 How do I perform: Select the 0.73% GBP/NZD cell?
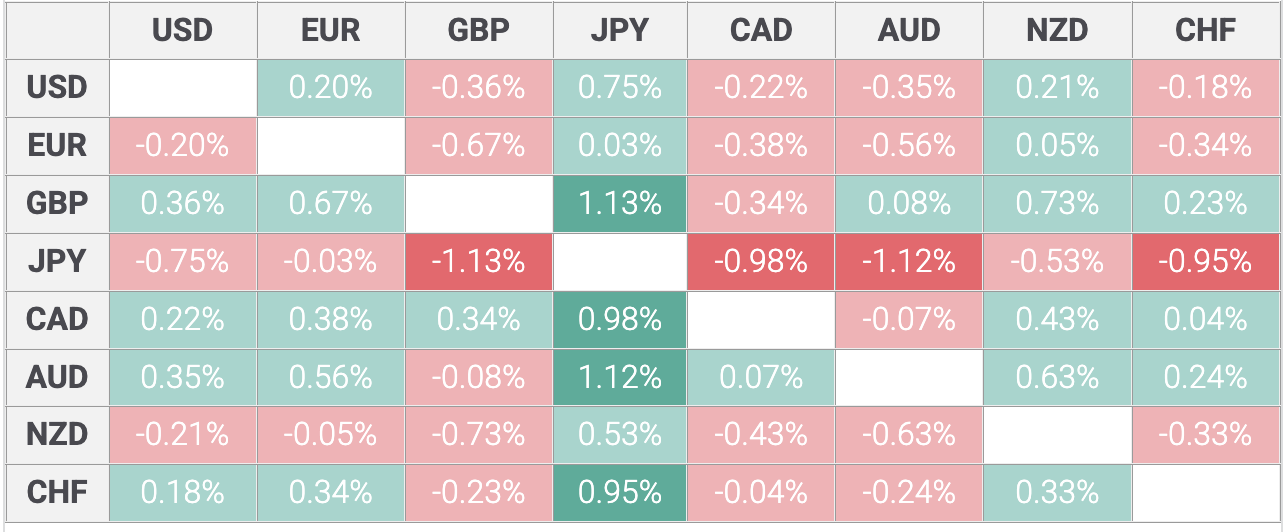1057,203
